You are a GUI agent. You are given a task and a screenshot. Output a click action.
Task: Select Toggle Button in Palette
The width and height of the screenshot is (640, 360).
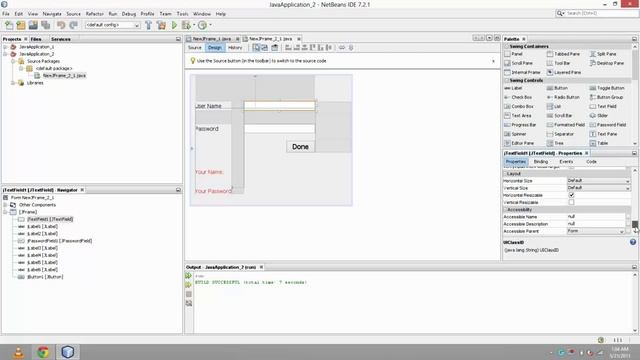pyautogui.click(x=607, y=88)
